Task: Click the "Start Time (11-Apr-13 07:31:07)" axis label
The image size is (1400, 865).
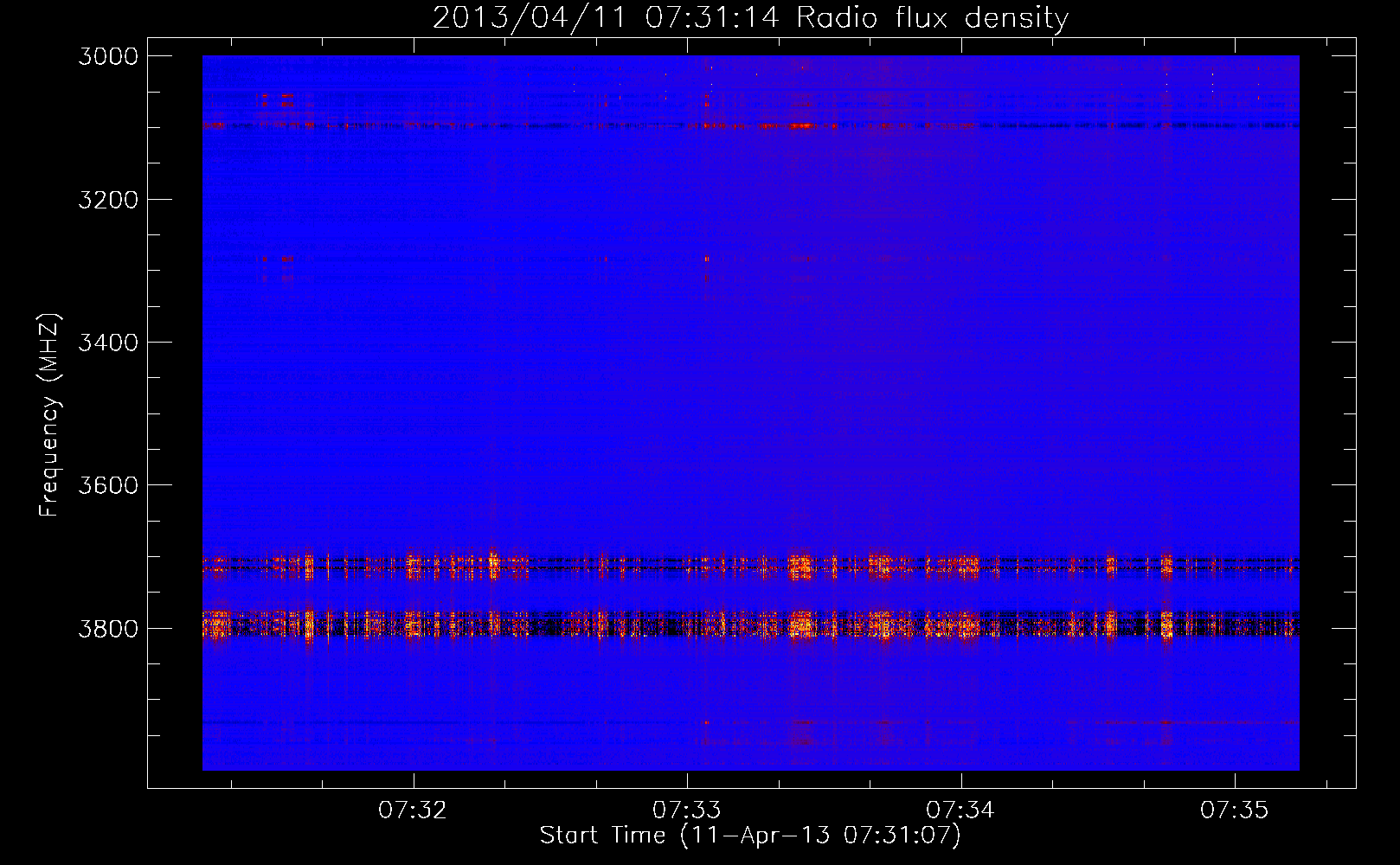Action: (750, 836)
